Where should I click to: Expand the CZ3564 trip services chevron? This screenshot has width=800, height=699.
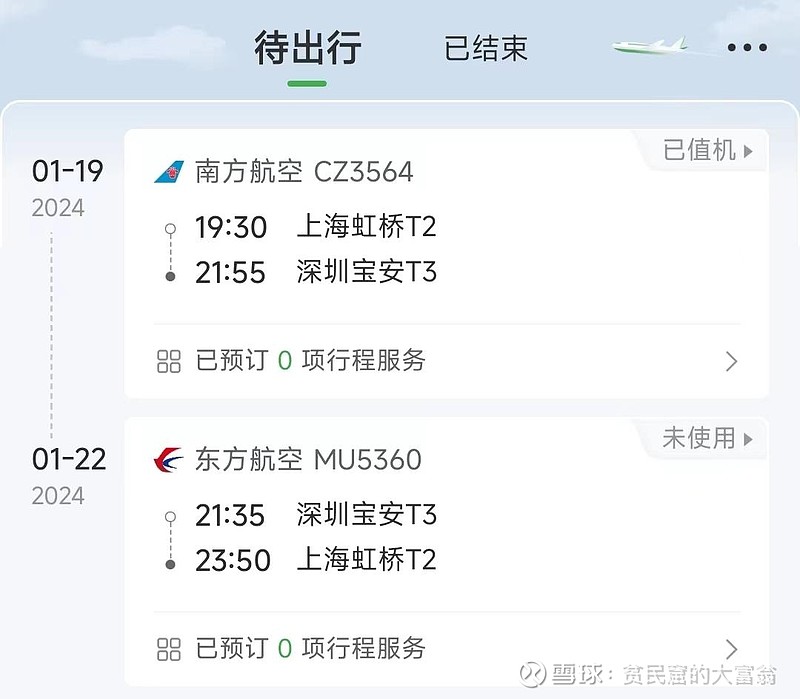pos(732,361)
